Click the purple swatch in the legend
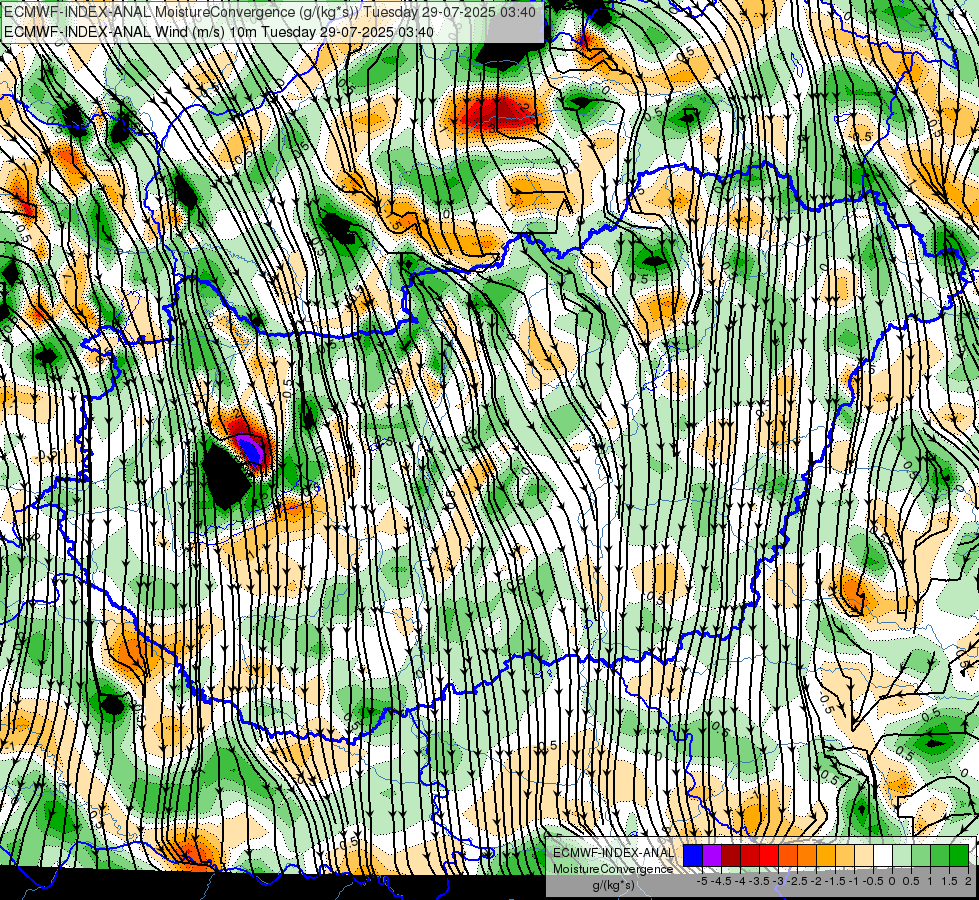 click(712, 855)
